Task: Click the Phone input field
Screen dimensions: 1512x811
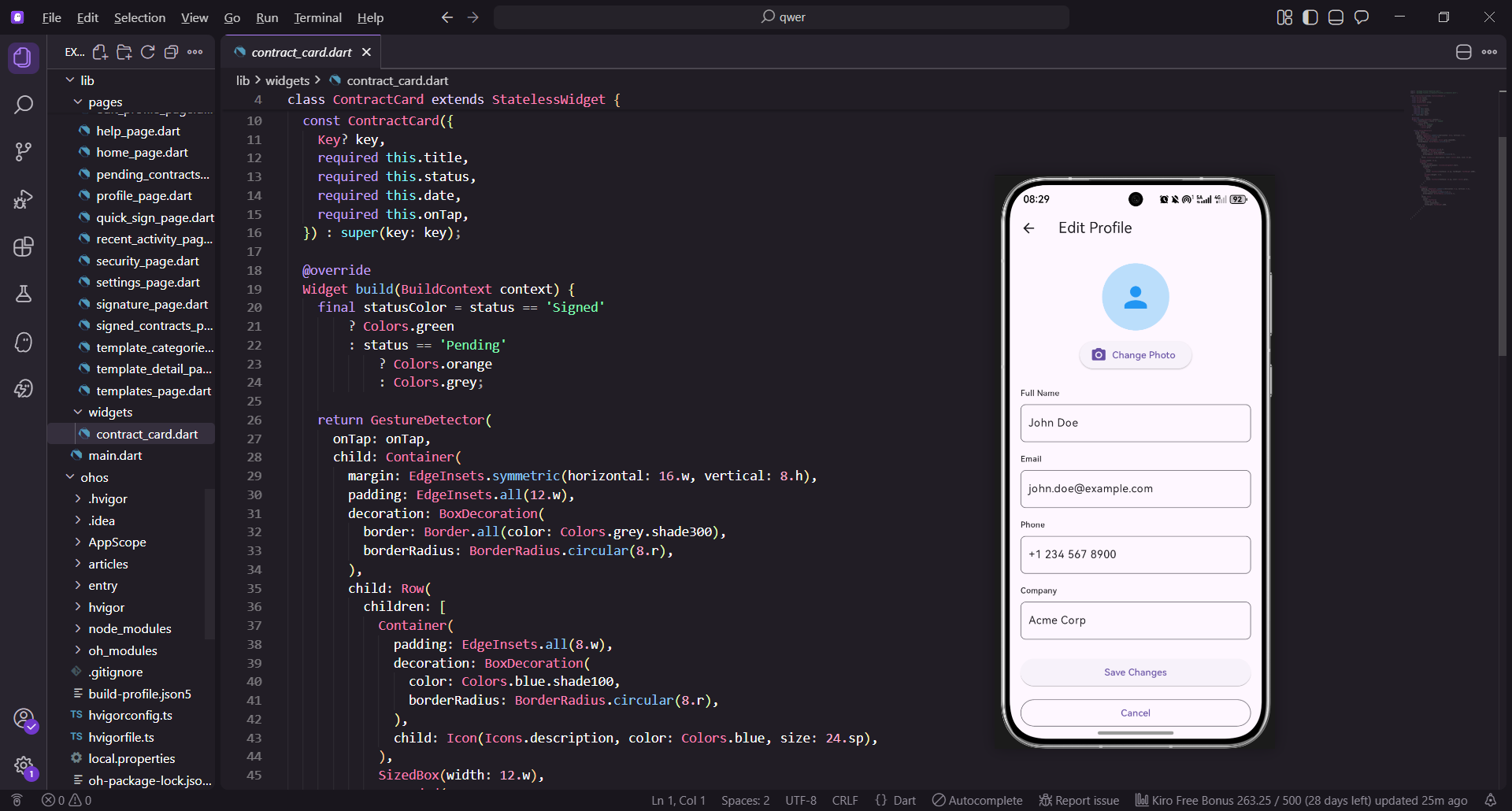Action: coord(1135,555)
